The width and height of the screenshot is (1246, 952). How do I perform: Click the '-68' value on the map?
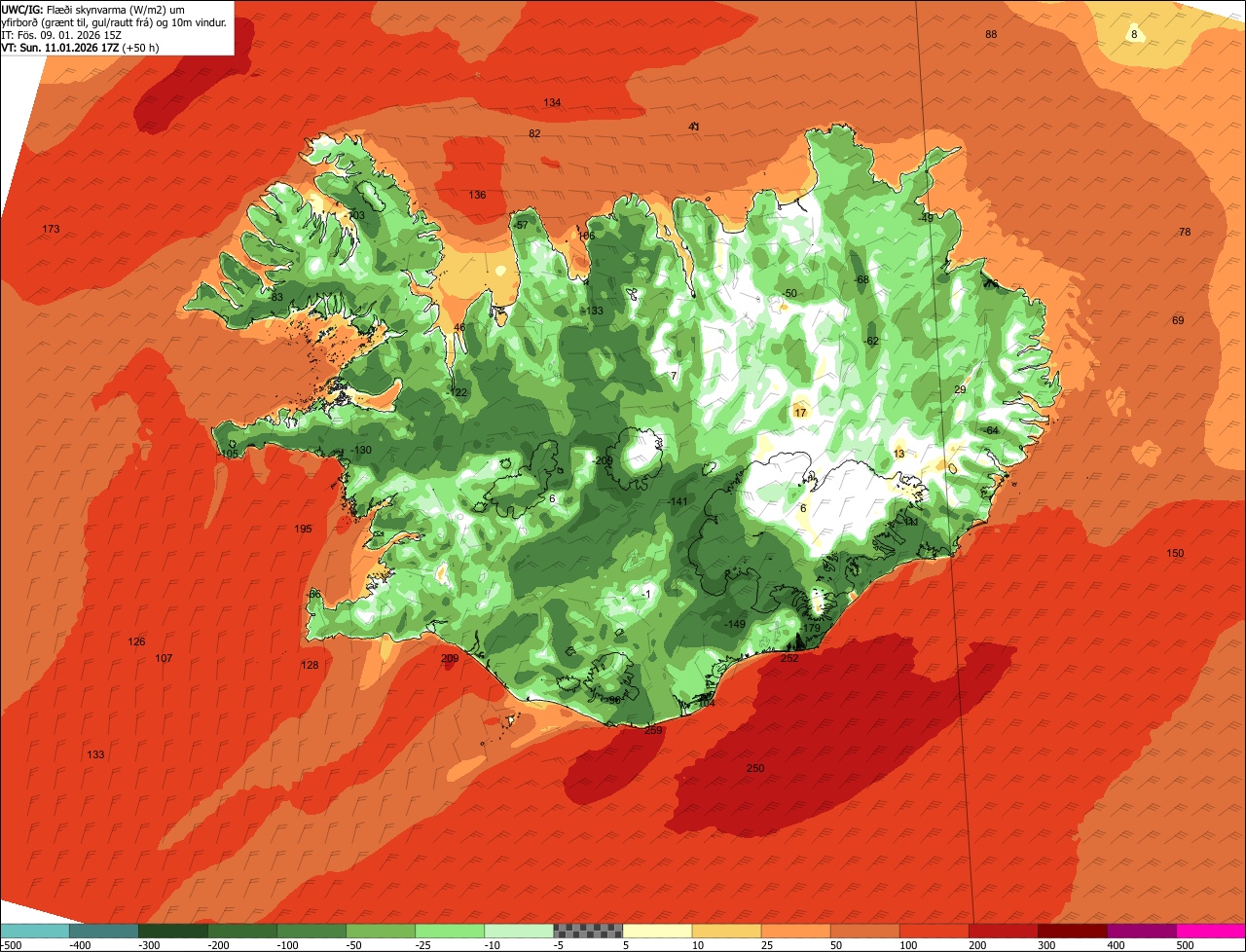(861, 279)
